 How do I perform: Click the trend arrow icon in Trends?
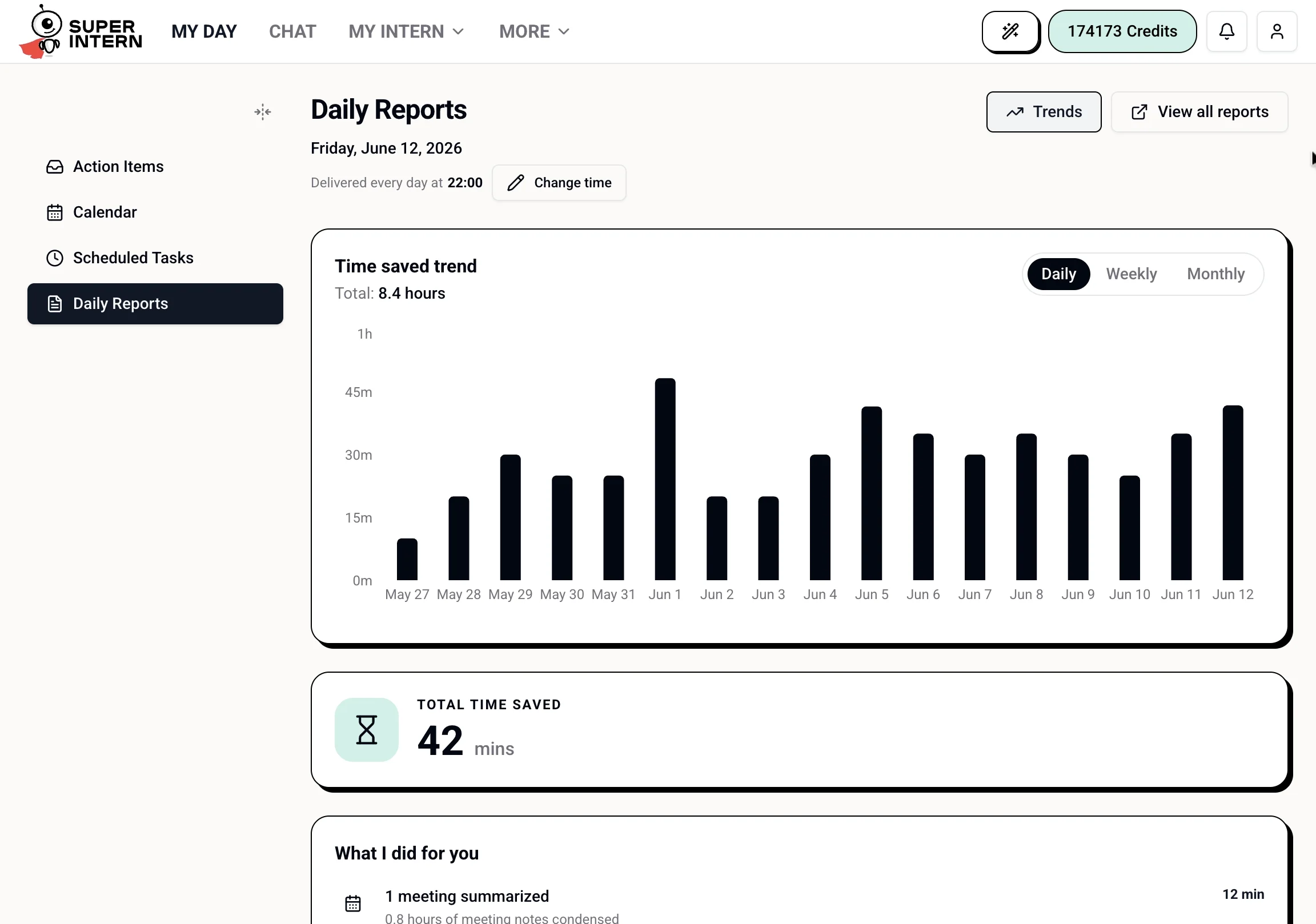tap(1014, 113)
